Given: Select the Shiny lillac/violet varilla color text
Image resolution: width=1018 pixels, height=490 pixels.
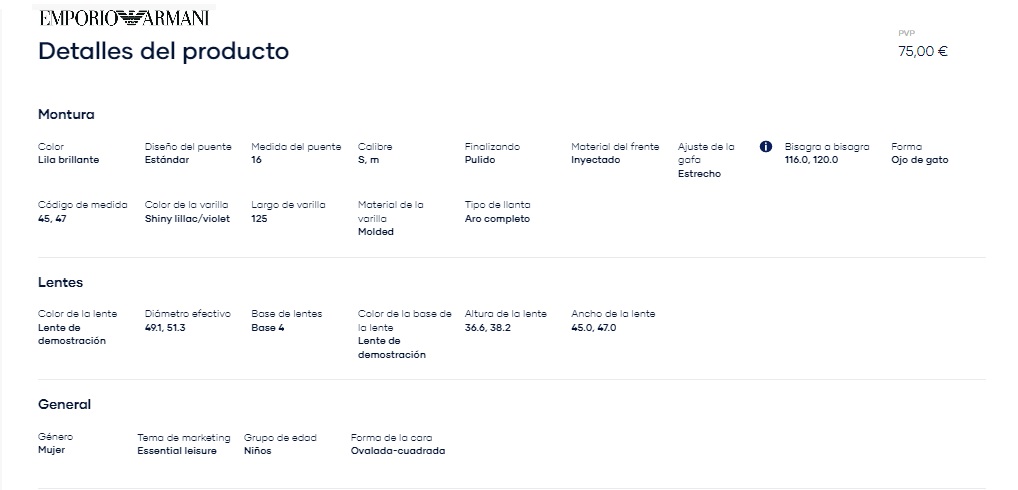Looking at the screenshot, I should tap(187, 219).
